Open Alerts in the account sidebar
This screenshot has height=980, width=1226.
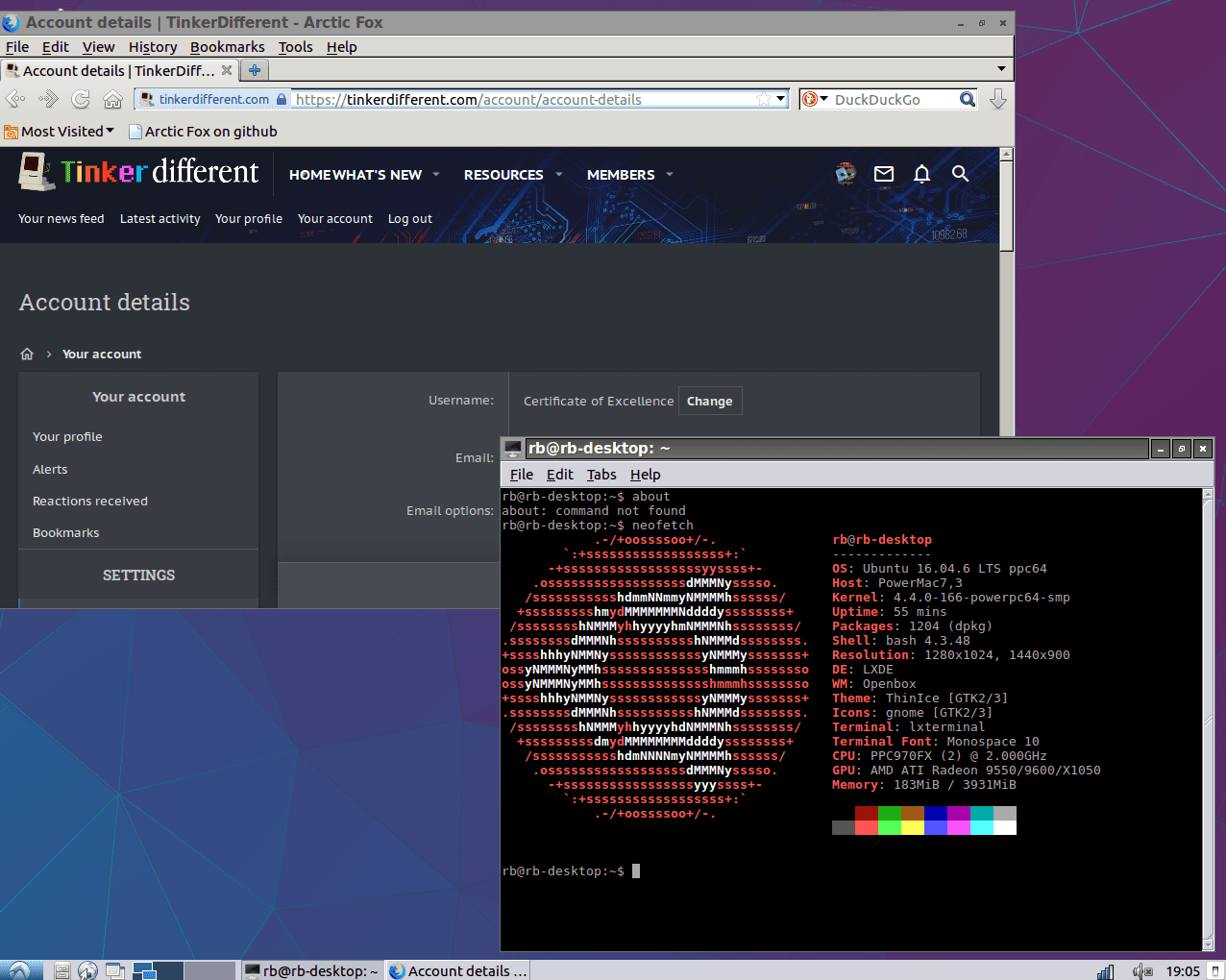pyautogui.click(x=50, y=469)
